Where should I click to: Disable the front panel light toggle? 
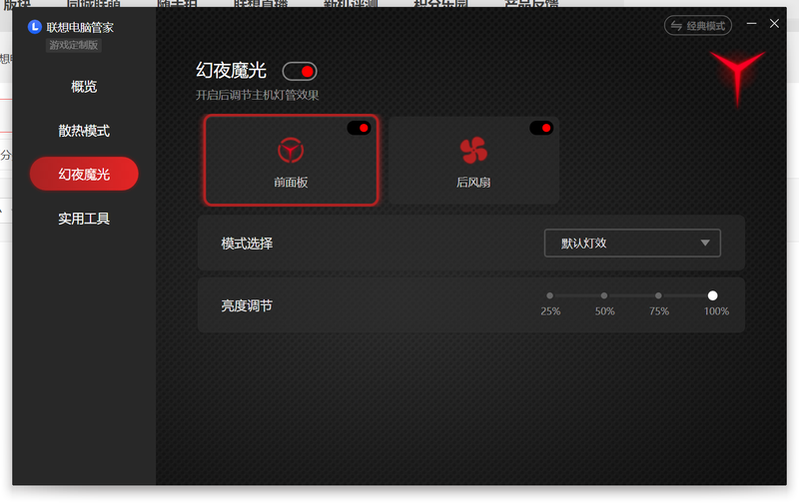(x=359, y=128)
